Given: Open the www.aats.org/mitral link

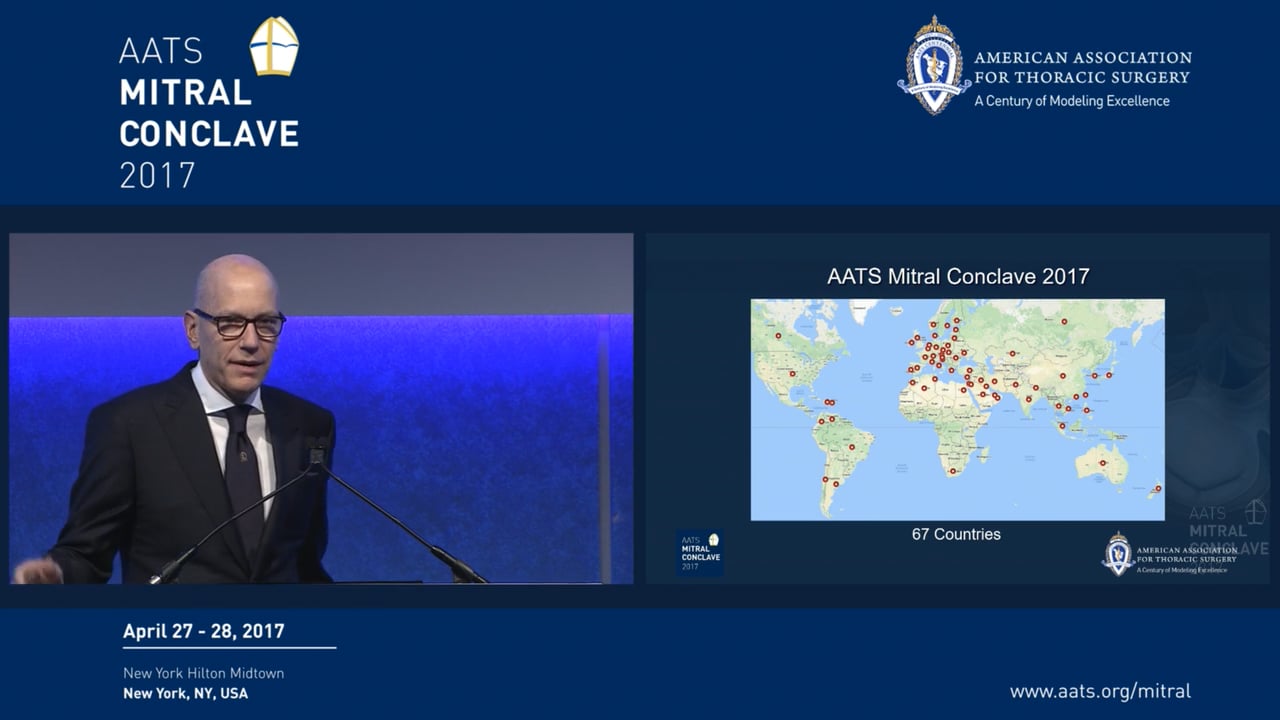Looking at the screenshot, I should point(1100,691).
